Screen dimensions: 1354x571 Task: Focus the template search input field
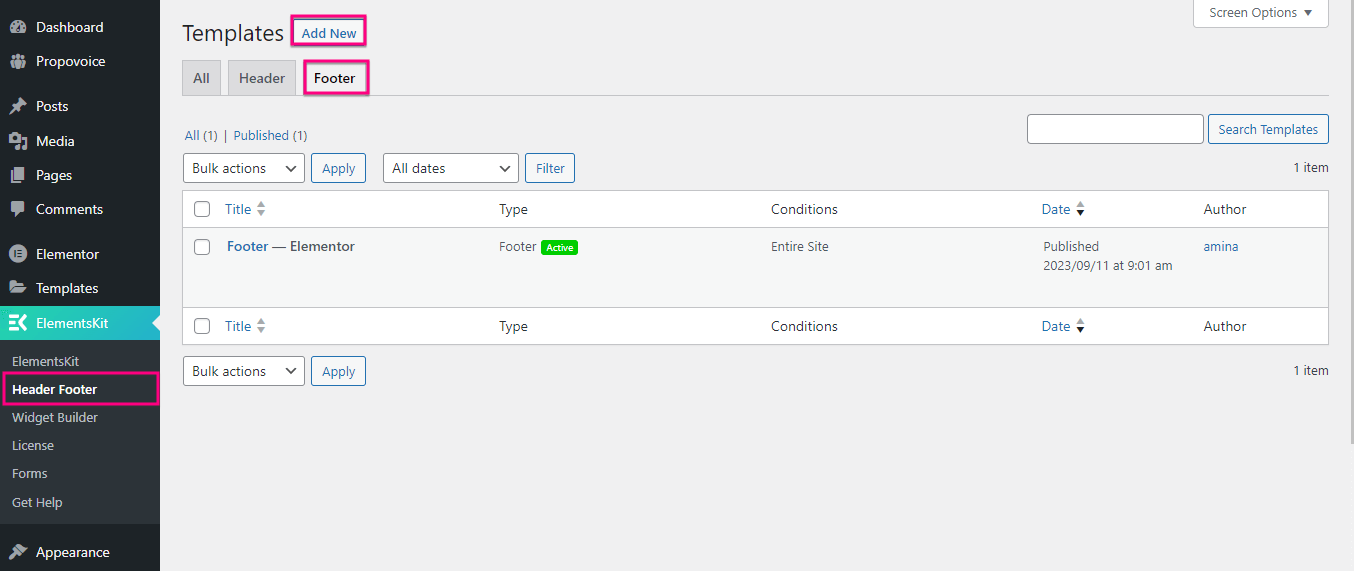1115,129
